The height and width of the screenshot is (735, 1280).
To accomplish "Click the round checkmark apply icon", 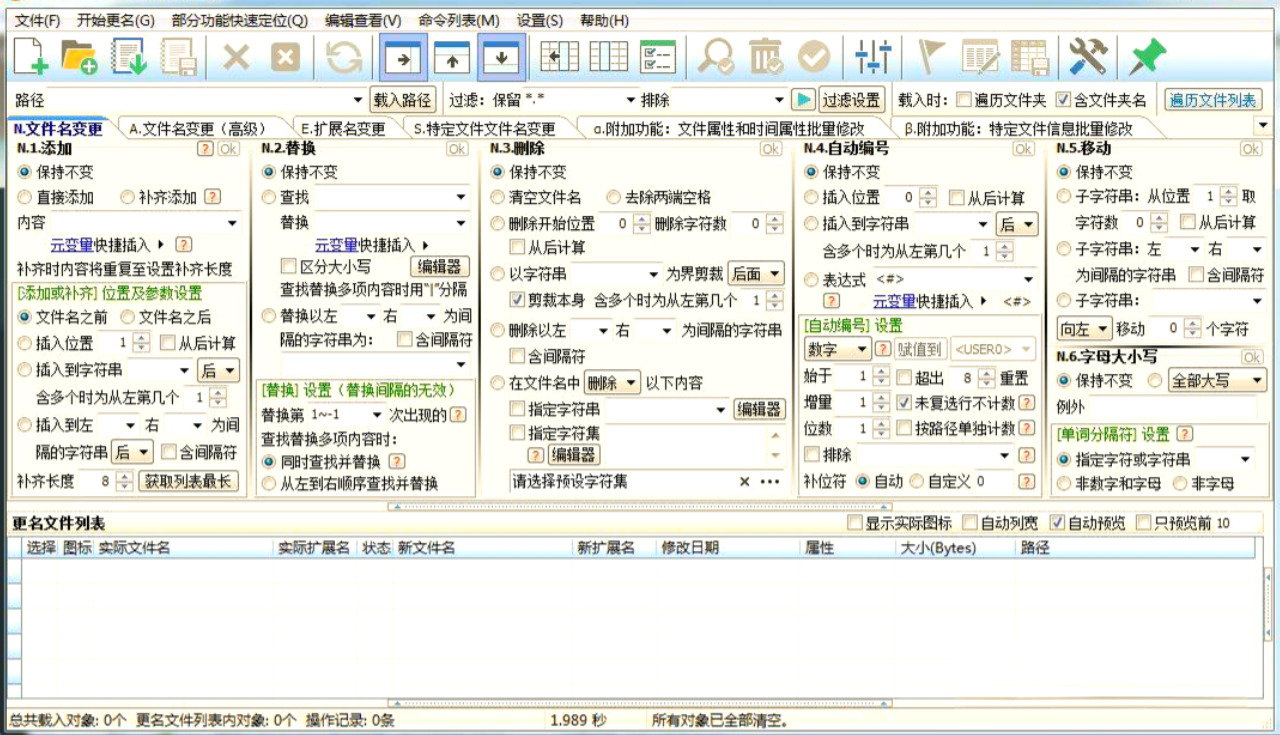I will (814, 57).
